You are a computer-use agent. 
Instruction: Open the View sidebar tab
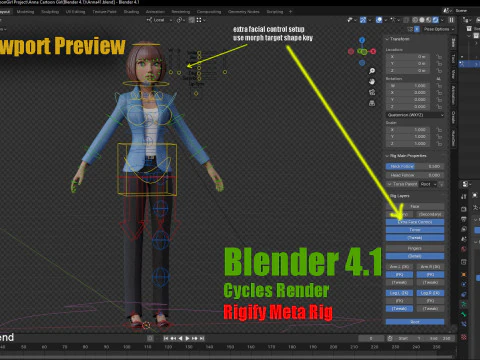click(453, 74)
